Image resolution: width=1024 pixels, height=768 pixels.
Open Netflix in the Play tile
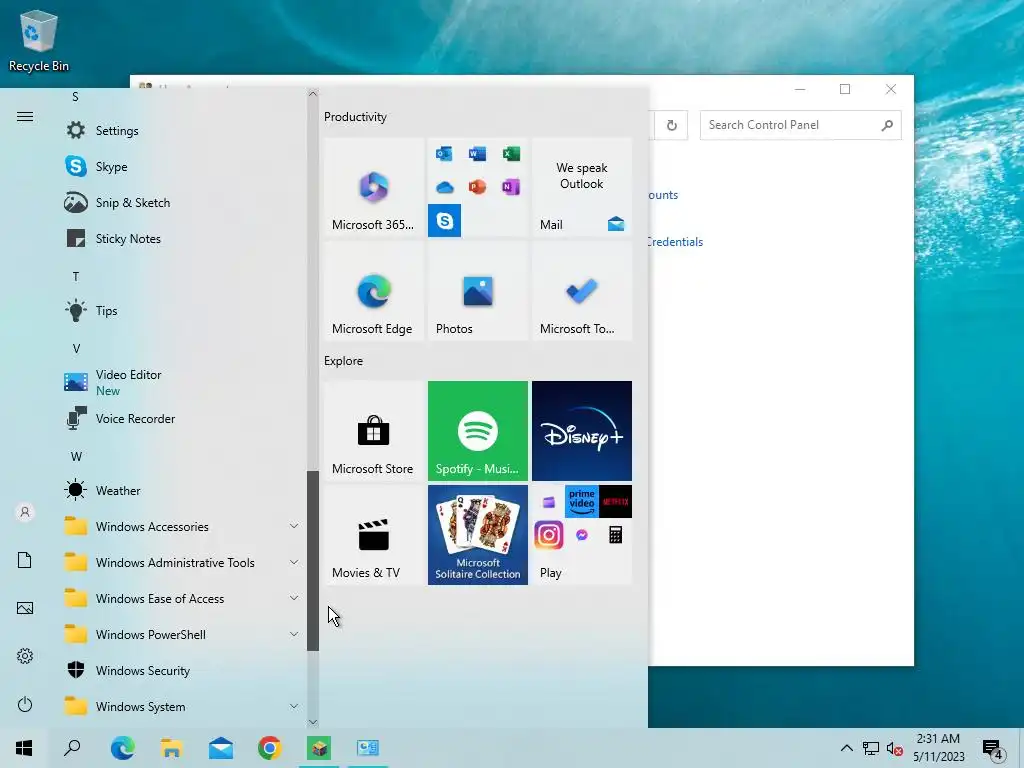tap(615, 502)
